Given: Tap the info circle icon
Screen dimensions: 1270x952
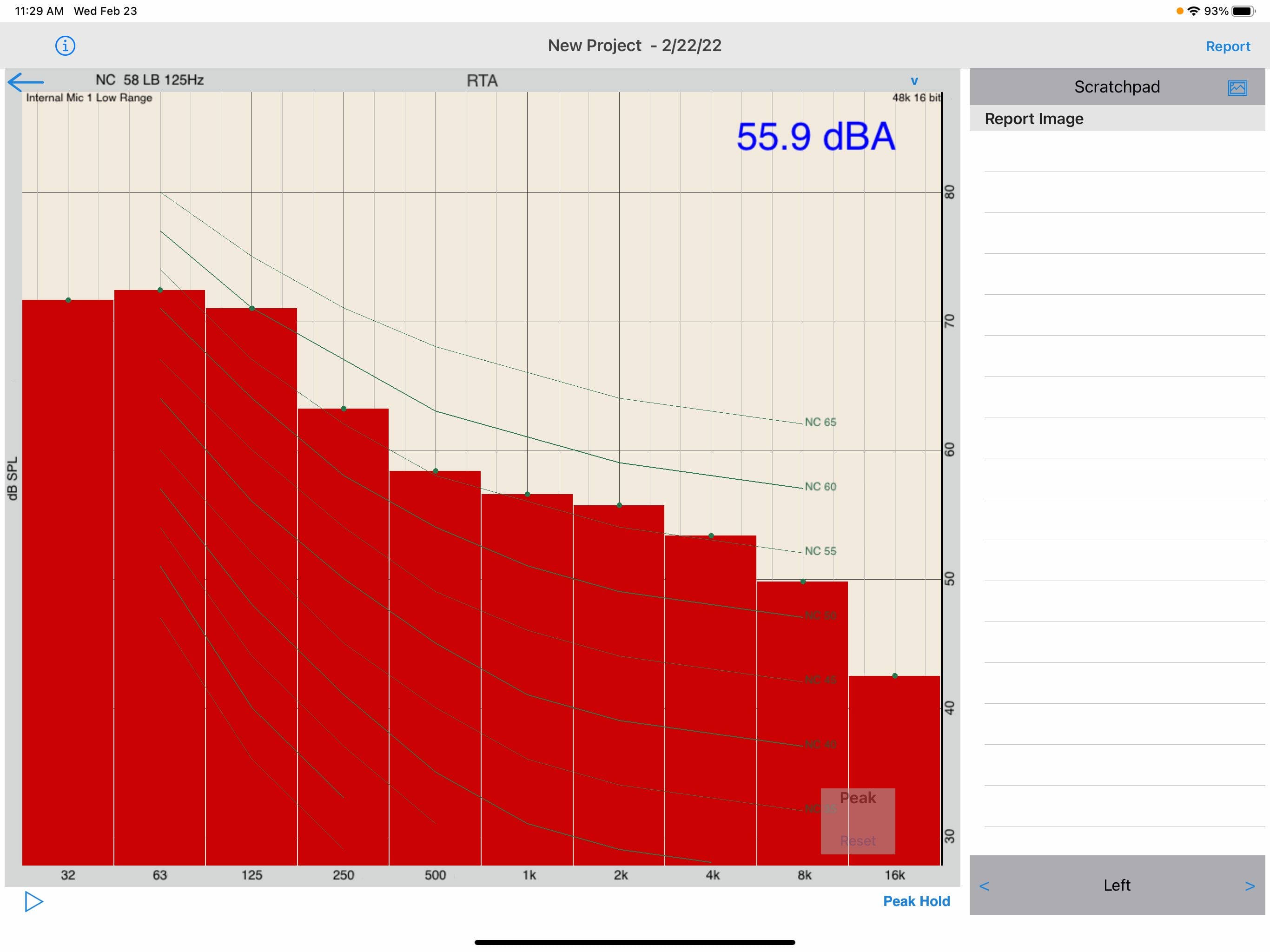Looking at the screenshot, I should point(65,46).
